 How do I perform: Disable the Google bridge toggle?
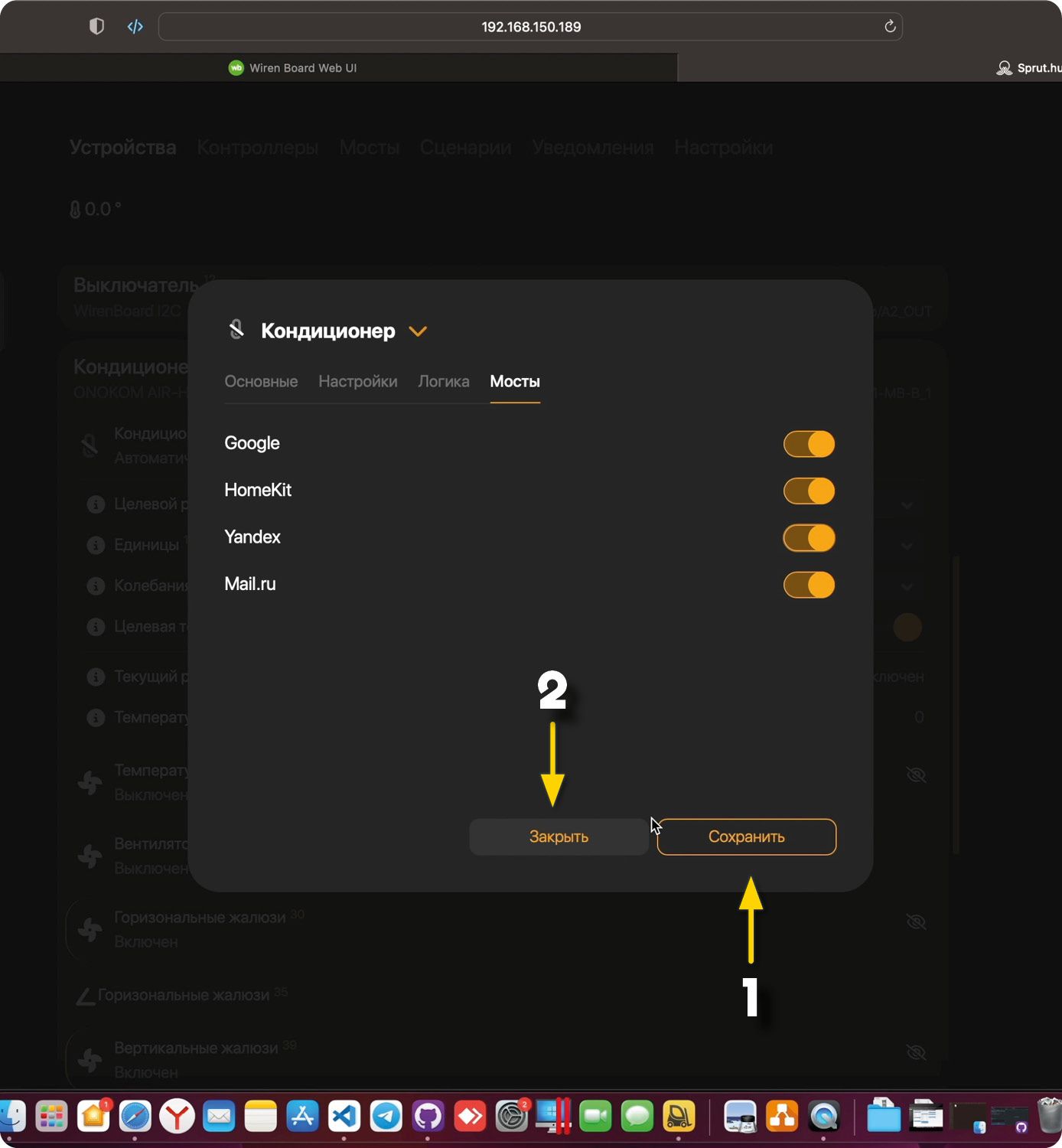coord(809,444)
